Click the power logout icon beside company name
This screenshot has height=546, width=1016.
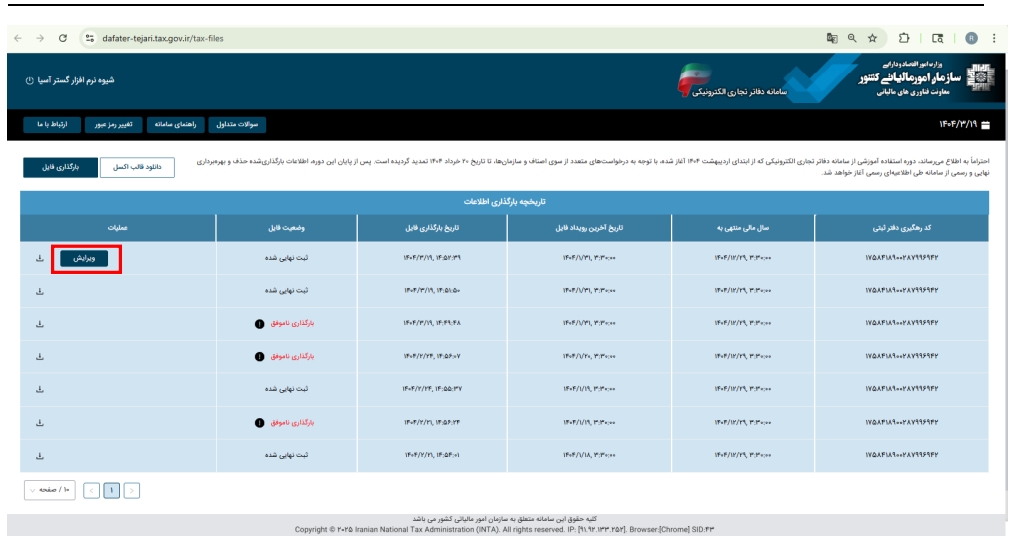tap(29, 80)
